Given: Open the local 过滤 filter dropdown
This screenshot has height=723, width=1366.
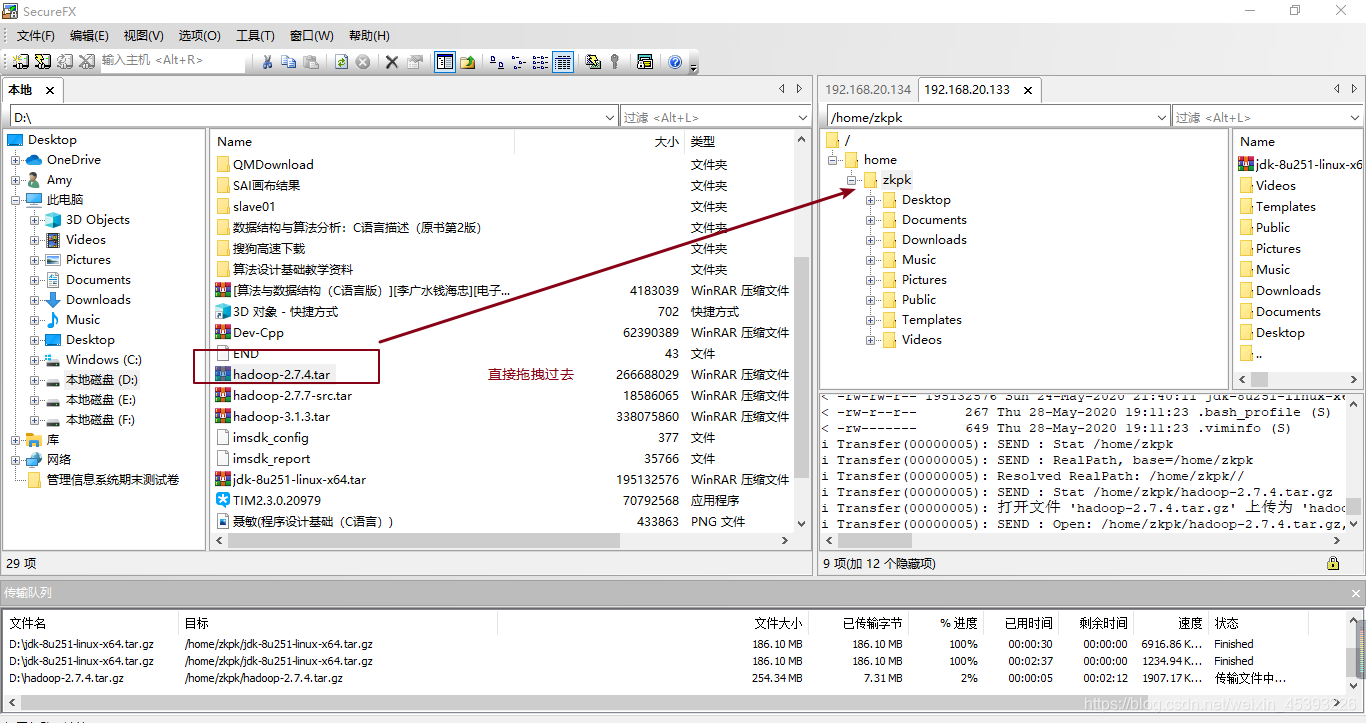Looking at the screenshot, I should (x=802, y=117).
